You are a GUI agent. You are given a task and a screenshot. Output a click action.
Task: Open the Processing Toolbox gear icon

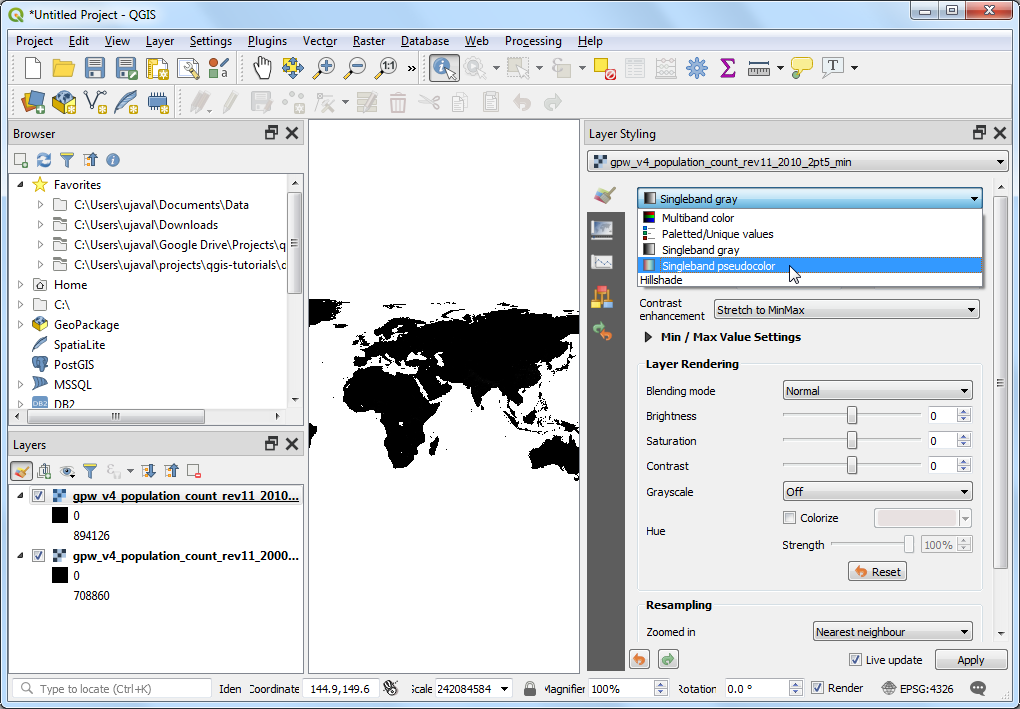point(697,68)
